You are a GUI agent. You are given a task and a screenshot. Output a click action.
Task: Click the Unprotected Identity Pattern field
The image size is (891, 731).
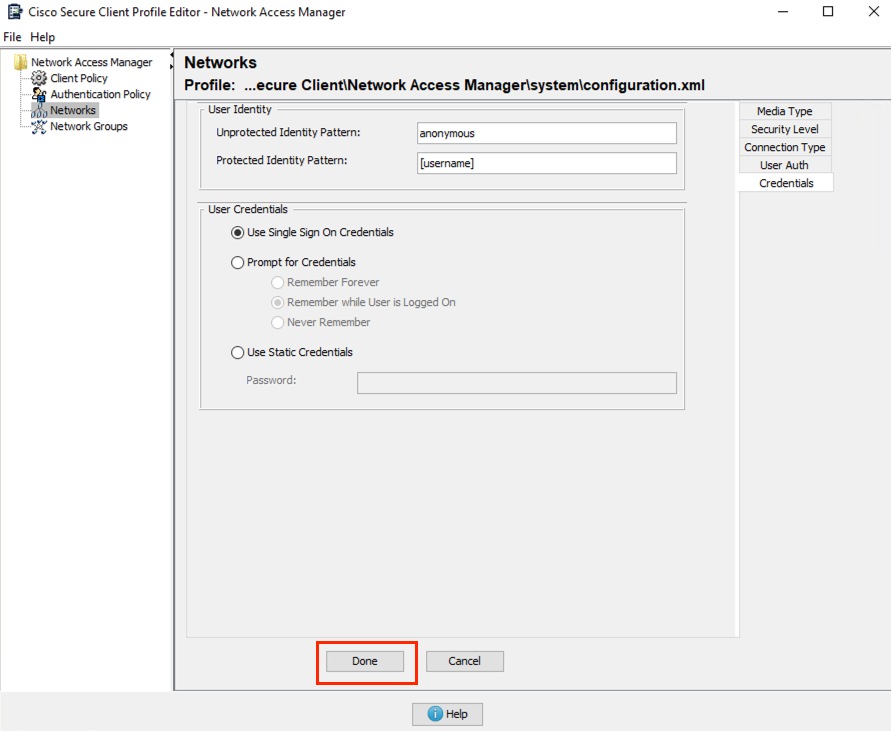[x=545, y=133]
